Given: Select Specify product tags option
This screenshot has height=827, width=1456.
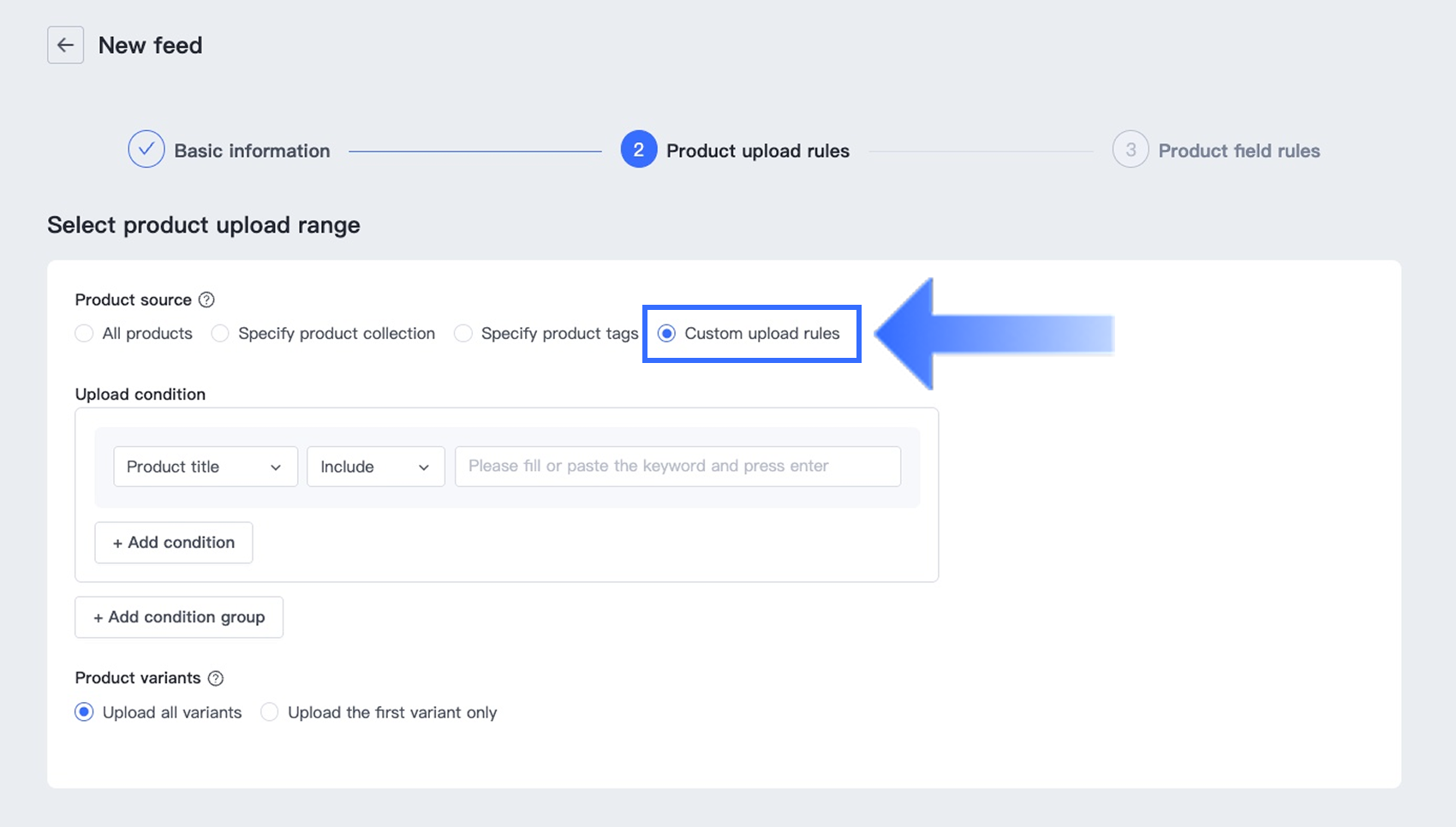Looking at the screenshot, I should [x=463, y=333].
